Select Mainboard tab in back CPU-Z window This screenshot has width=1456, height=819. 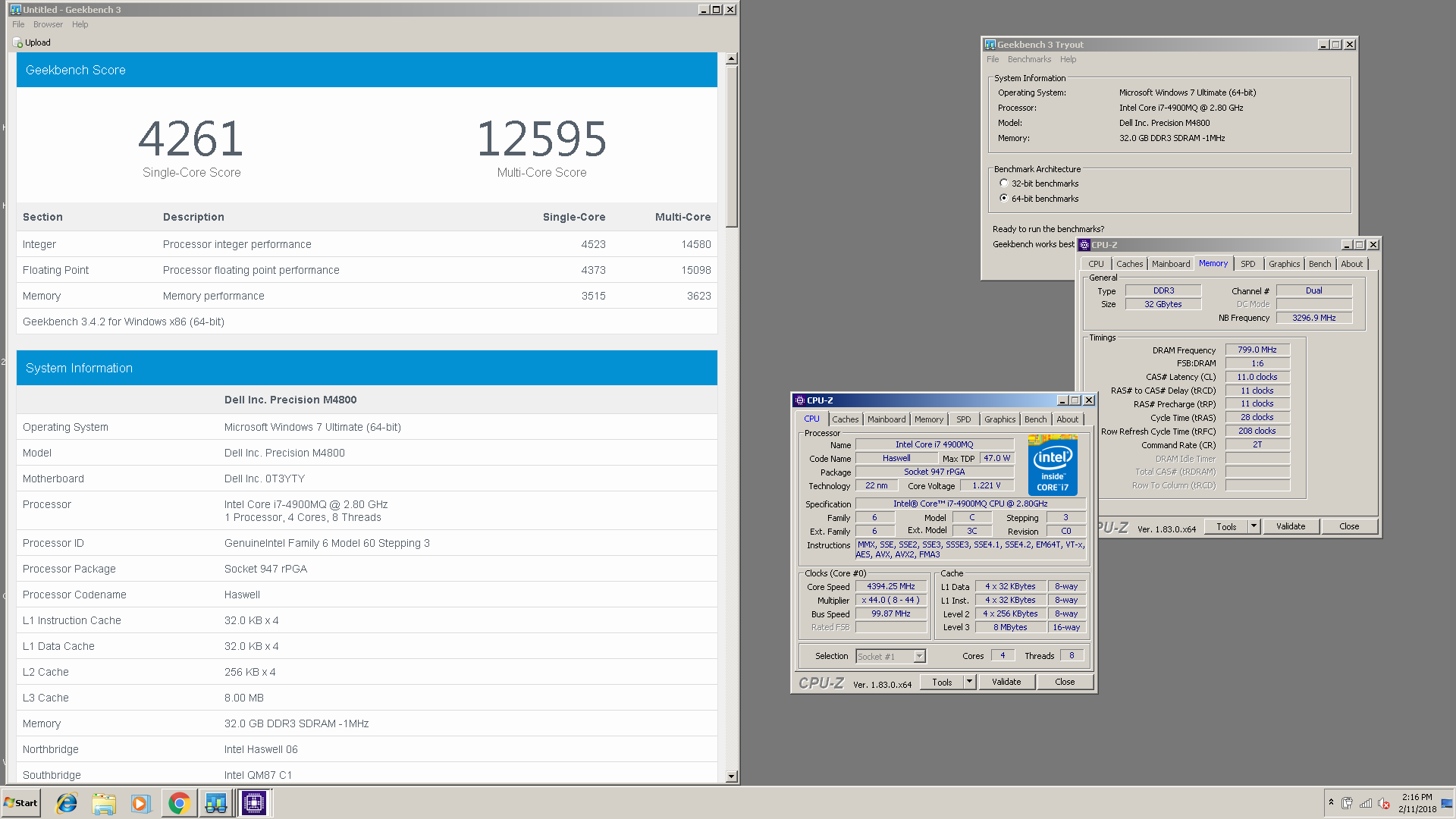1171,264
